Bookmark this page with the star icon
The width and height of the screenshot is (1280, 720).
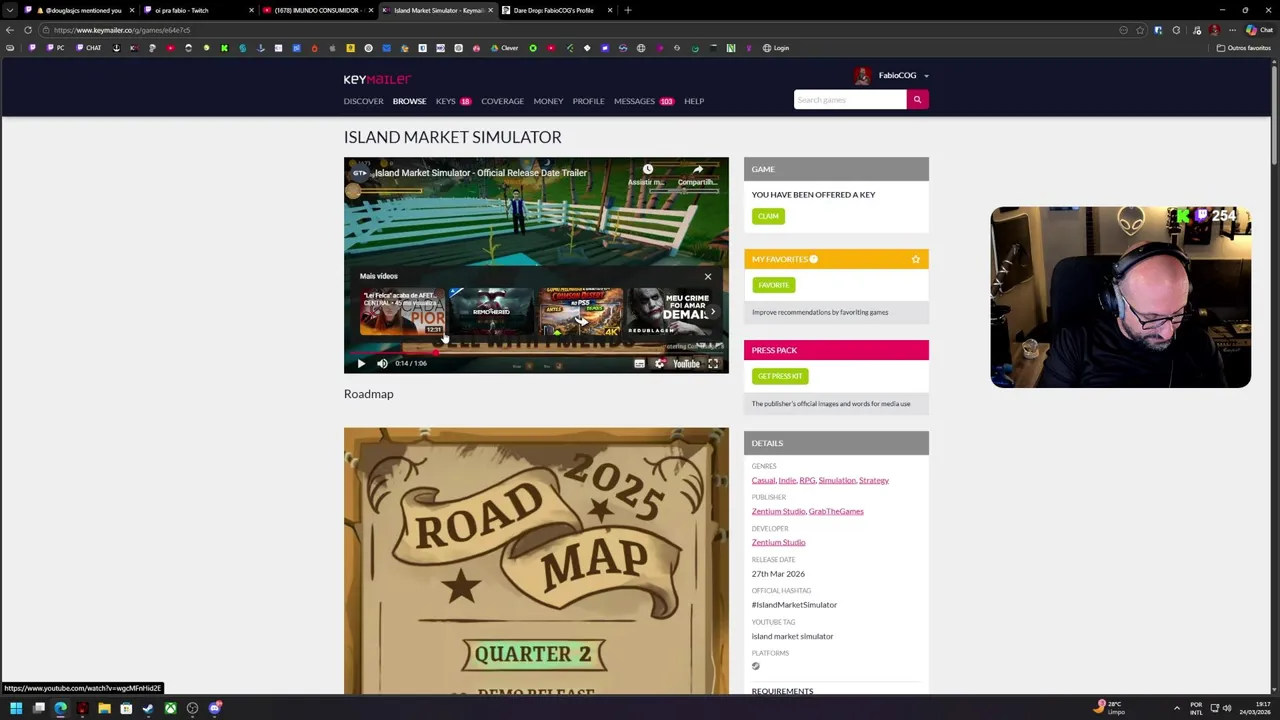point(1140,30)
